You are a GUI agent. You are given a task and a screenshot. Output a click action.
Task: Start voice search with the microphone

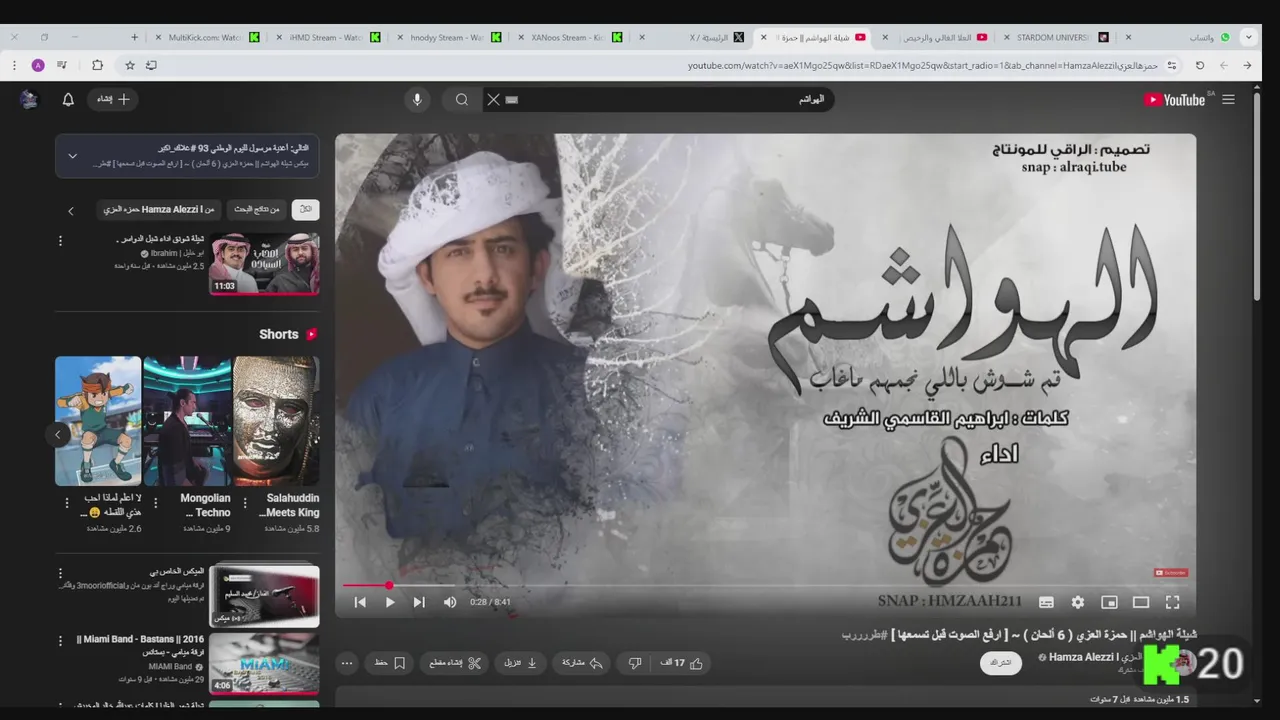417,99
